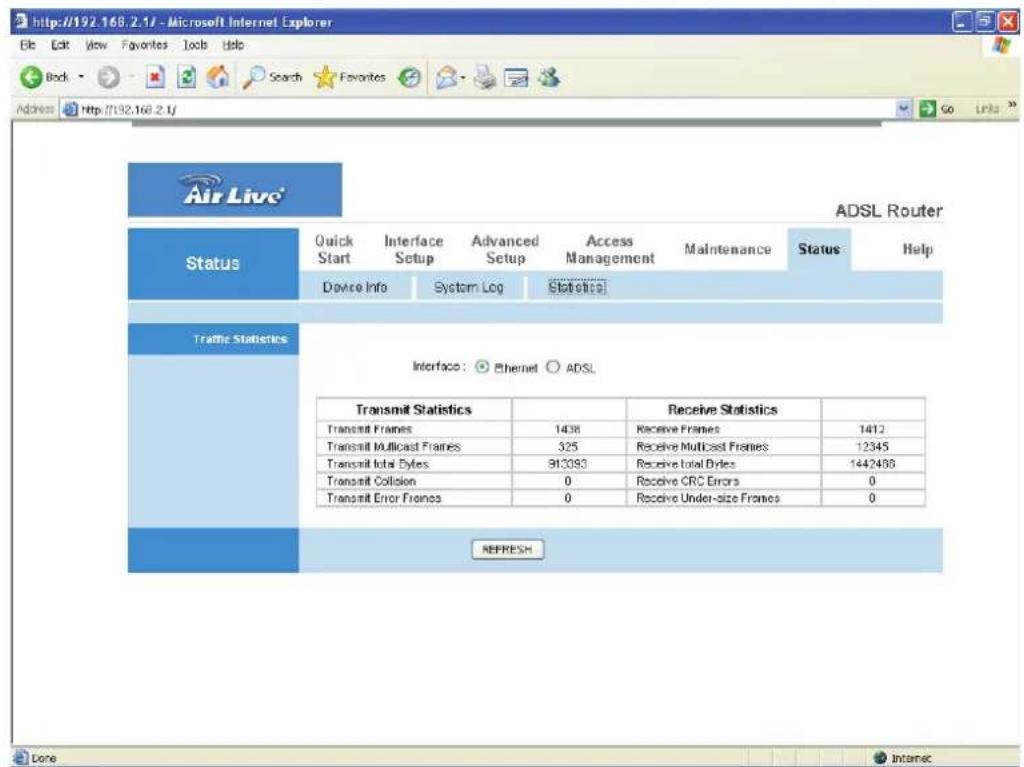
Task: Open the Search magnifier icon
Action: [x=253, y=77]
